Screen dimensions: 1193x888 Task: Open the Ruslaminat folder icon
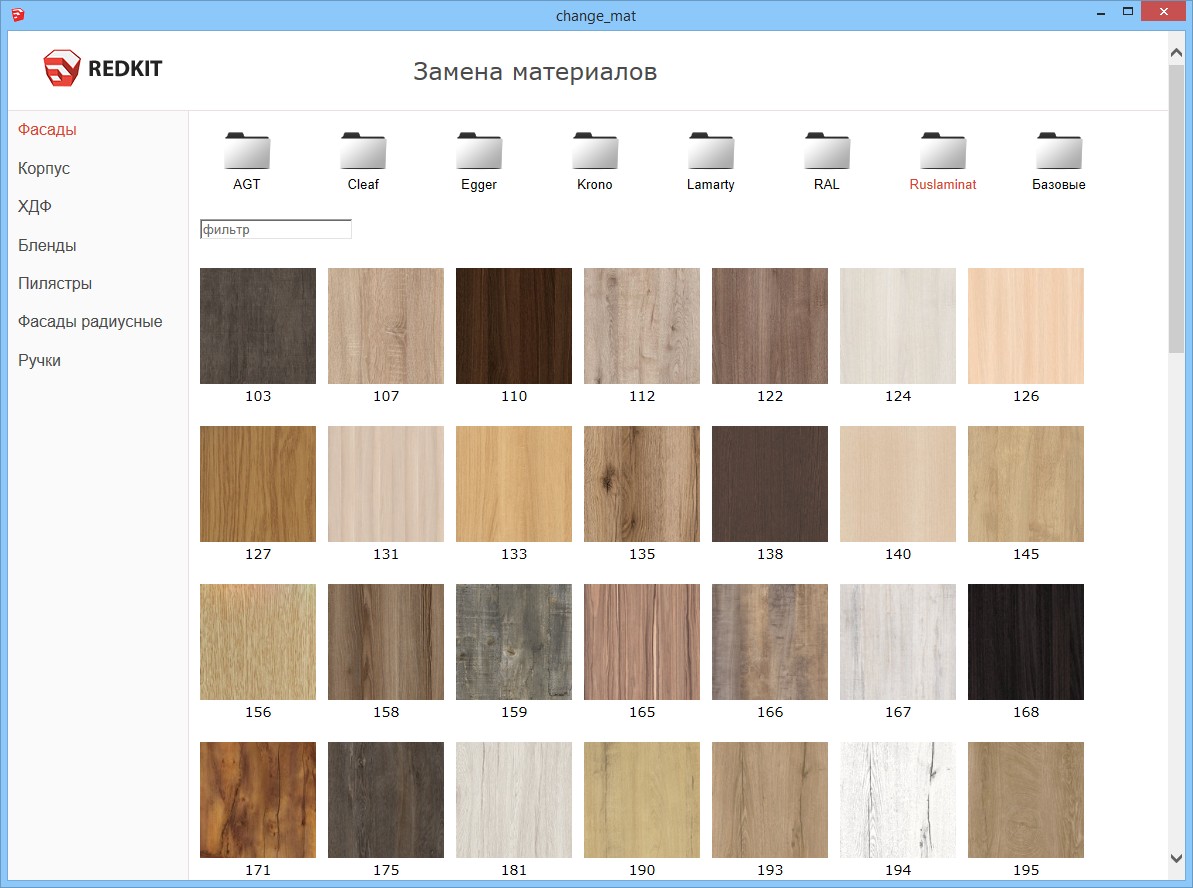point(943,150)
